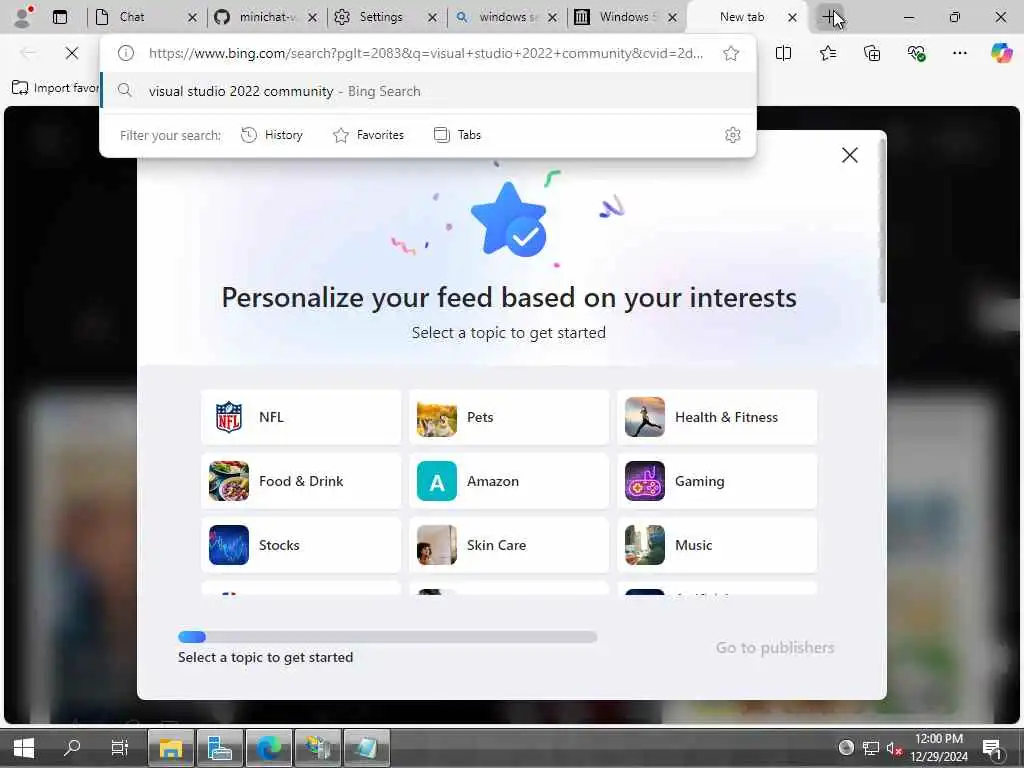
Task: Click Go to publishers link
Action: tap(775, 648)
